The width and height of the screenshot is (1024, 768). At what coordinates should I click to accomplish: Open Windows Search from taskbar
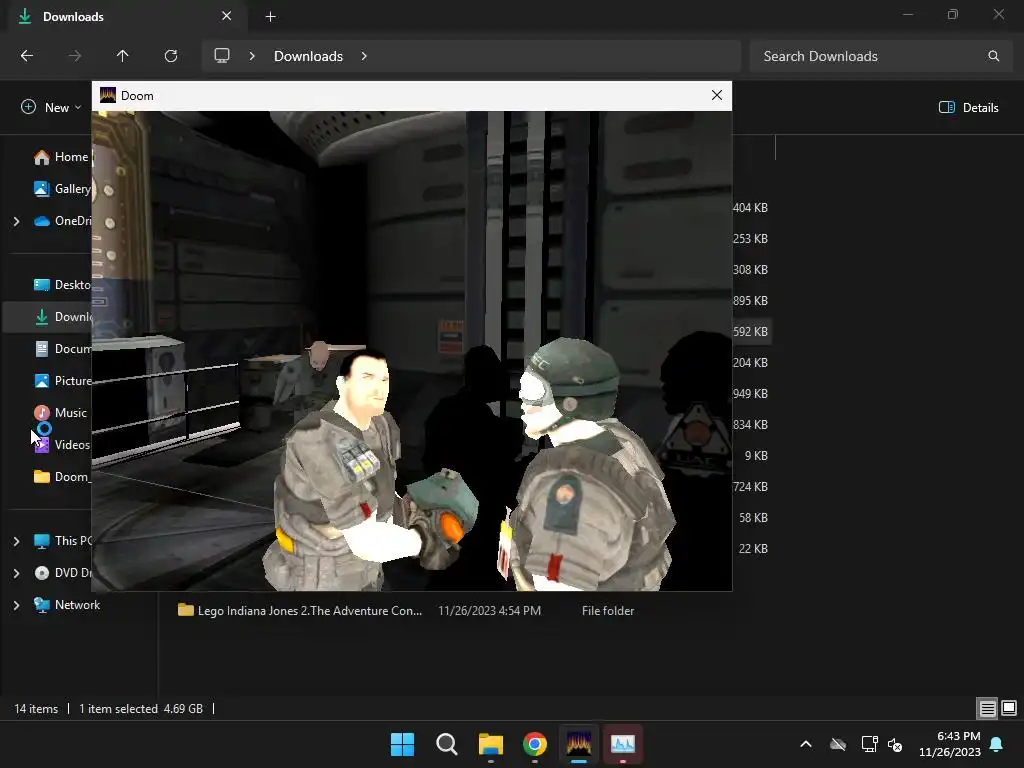click(x=447, y=744)
